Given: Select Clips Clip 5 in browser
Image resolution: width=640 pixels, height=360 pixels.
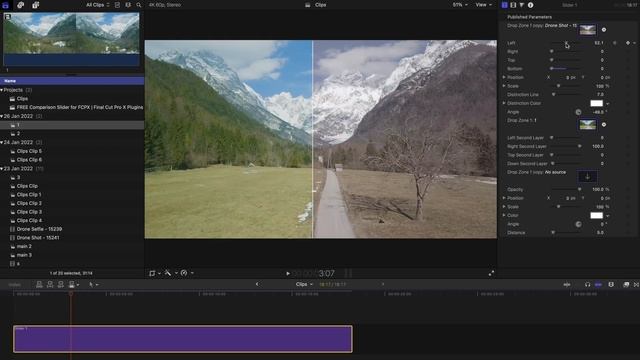Looking at the screenshot, I should pos(29,151).
